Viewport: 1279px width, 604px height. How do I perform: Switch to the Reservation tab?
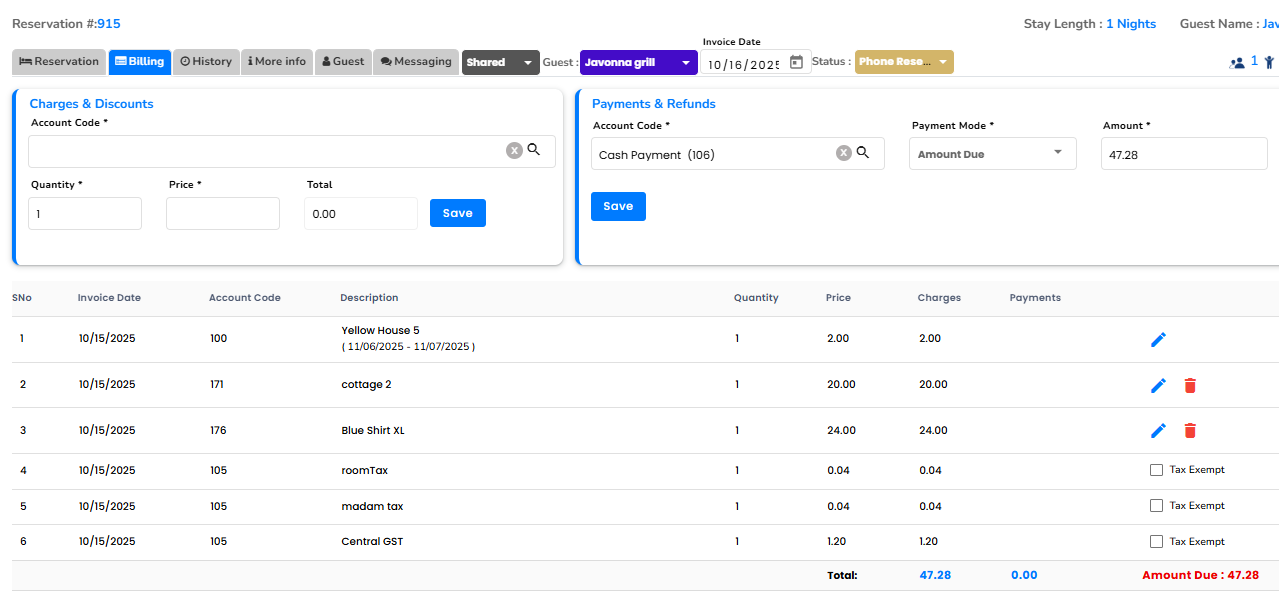coord(59,62)
